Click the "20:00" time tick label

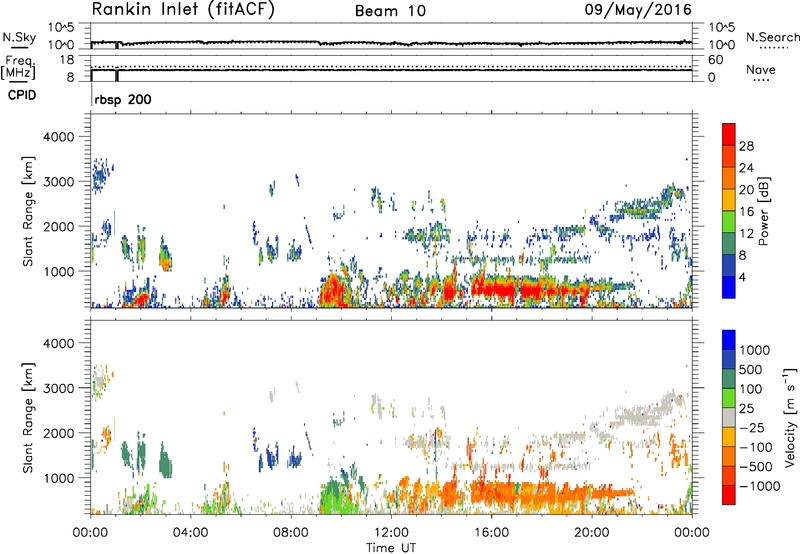tap(591, 533)
